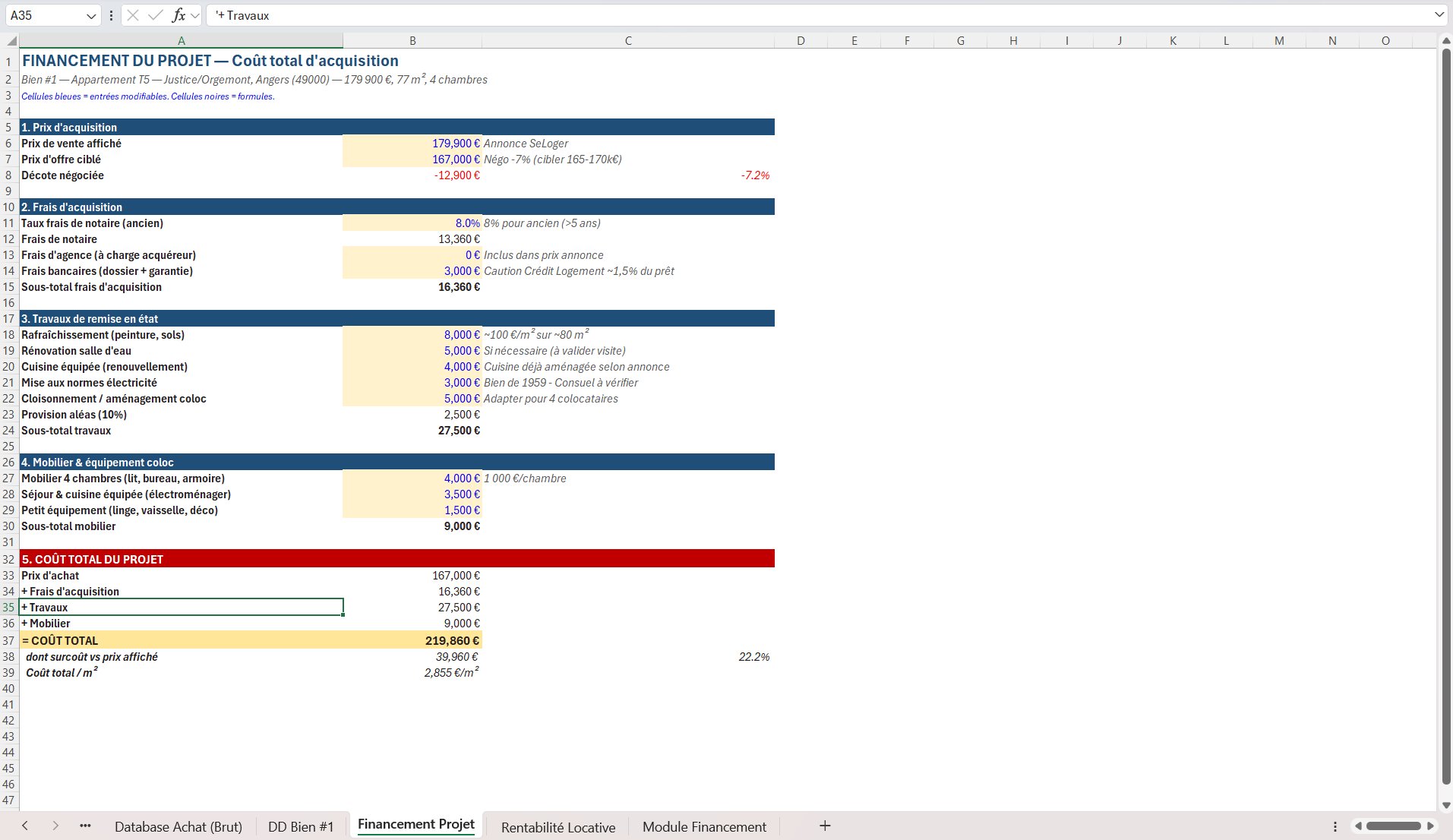The image size is (1453, 840).
Task: Select the 3,000 € frais bancaires cell
Action: (x=412, y=271)
